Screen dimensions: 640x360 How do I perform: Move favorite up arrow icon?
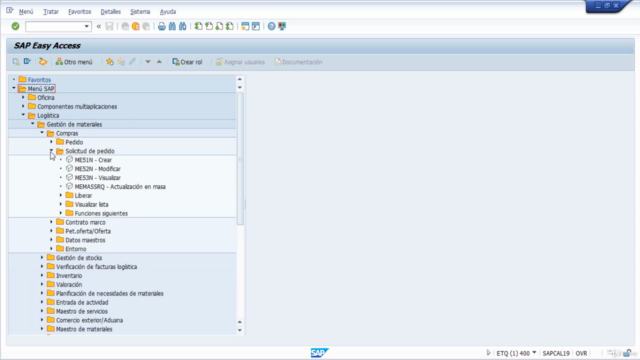(159, 62)
